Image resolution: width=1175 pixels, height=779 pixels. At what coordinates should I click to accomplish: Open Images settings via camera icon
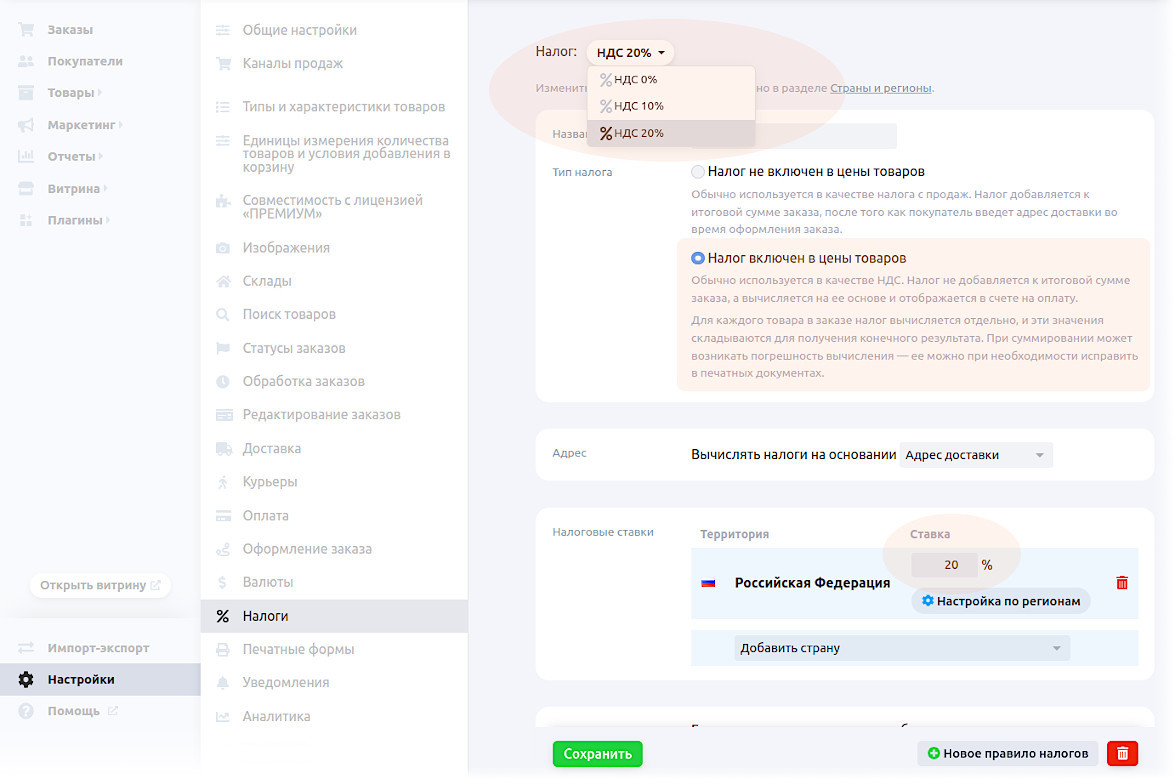coord(223,248)
